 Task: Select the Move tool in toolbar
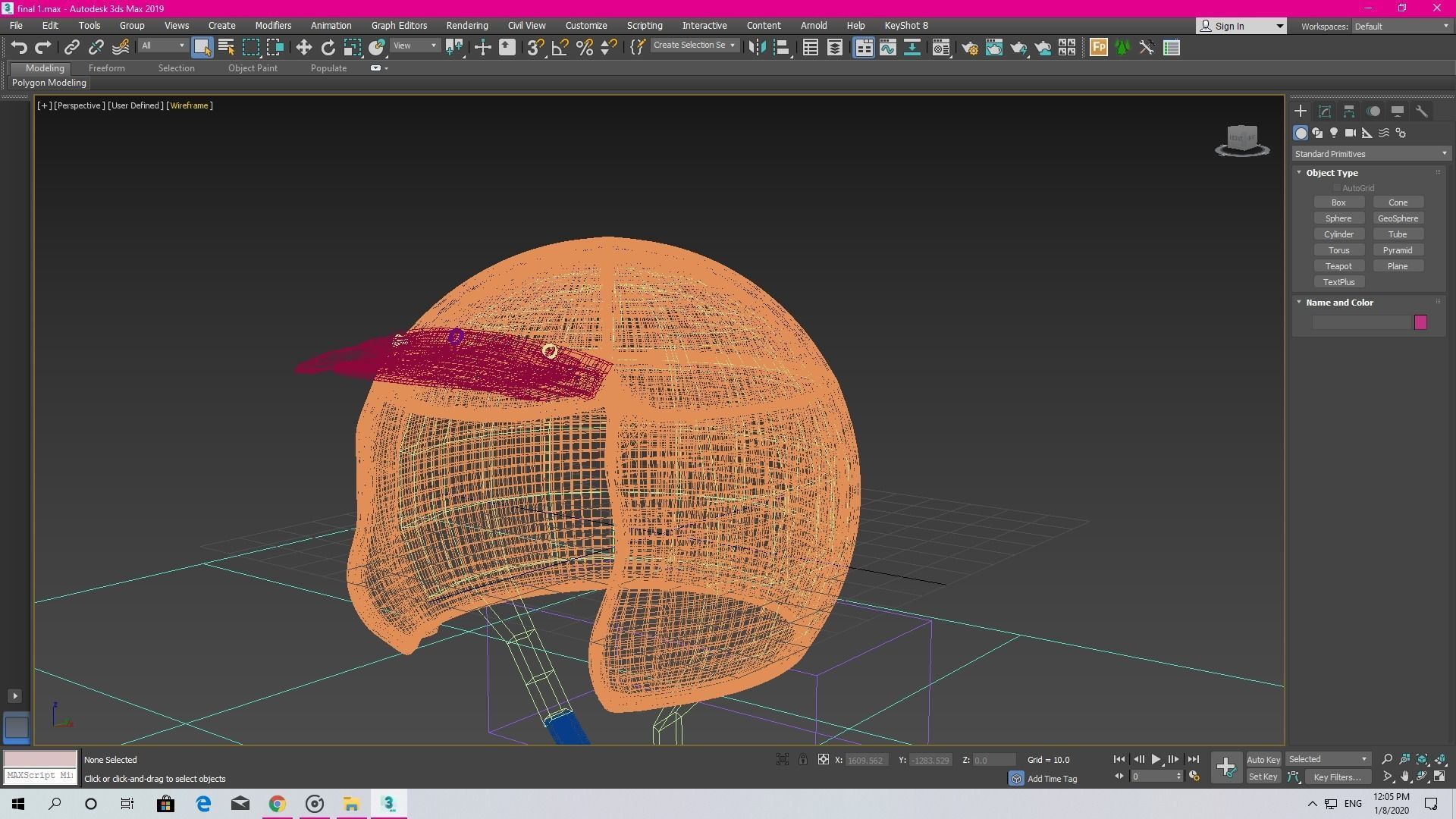pyautogui.click(x=303, y=48)
